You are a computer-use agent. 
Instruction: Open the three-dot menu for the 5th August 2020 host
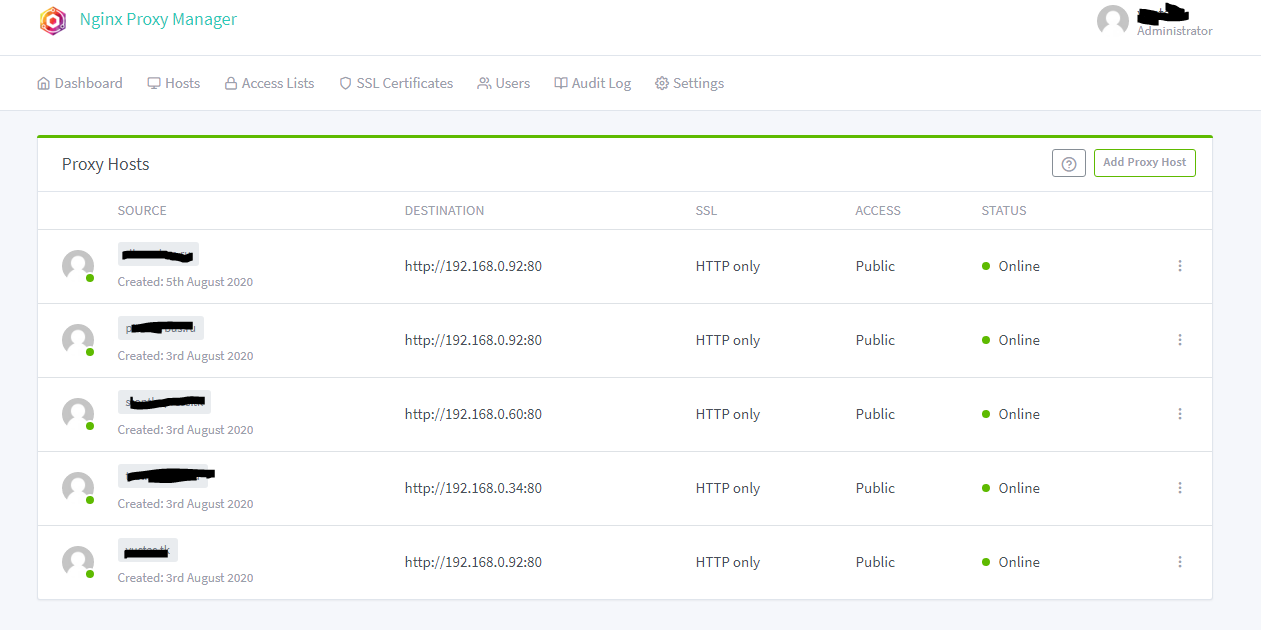(x=1180, y=266)
